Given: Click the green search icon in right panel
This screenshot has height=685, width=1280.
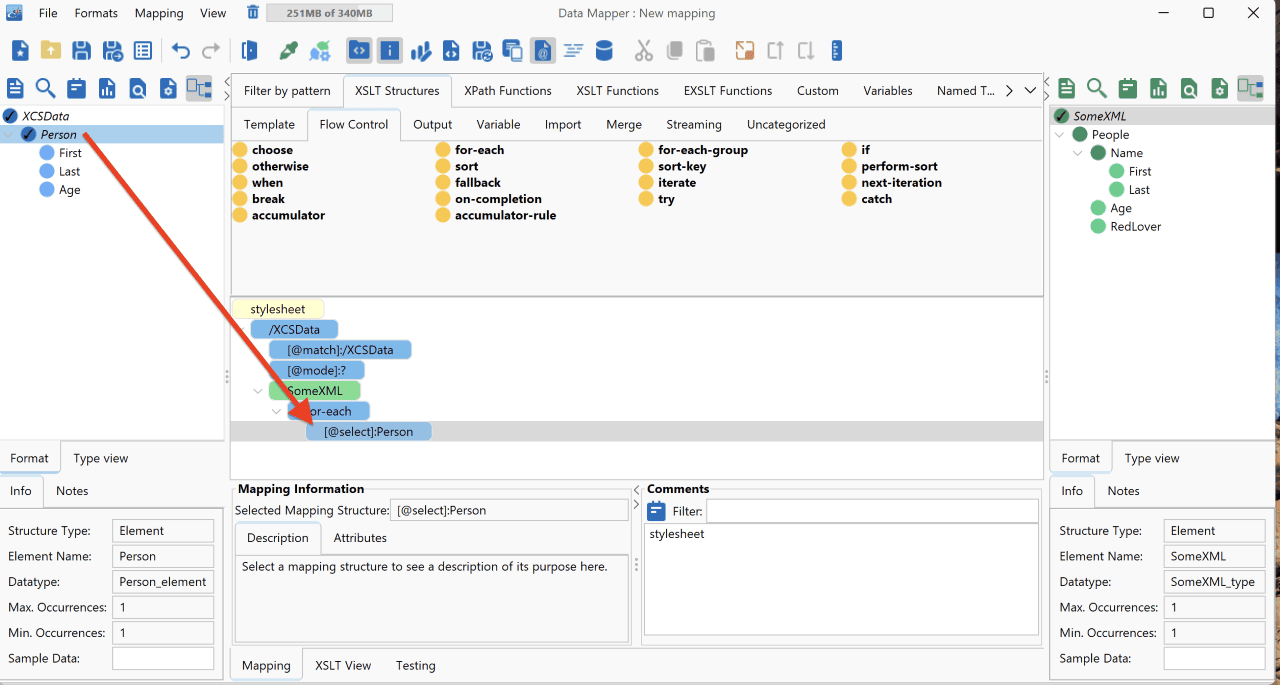Looking at the screenshot, I should [1097, 88].
